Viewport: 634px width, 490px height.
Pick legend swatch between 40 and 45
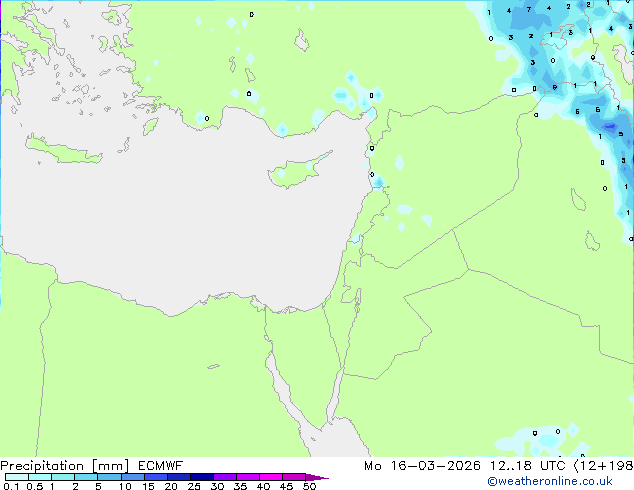tap(271, 477)
